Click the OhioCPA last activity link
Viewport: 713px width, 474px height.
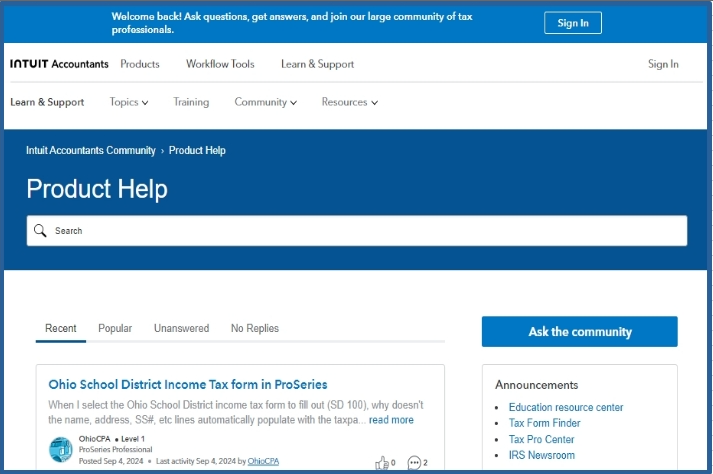(263, 461)
